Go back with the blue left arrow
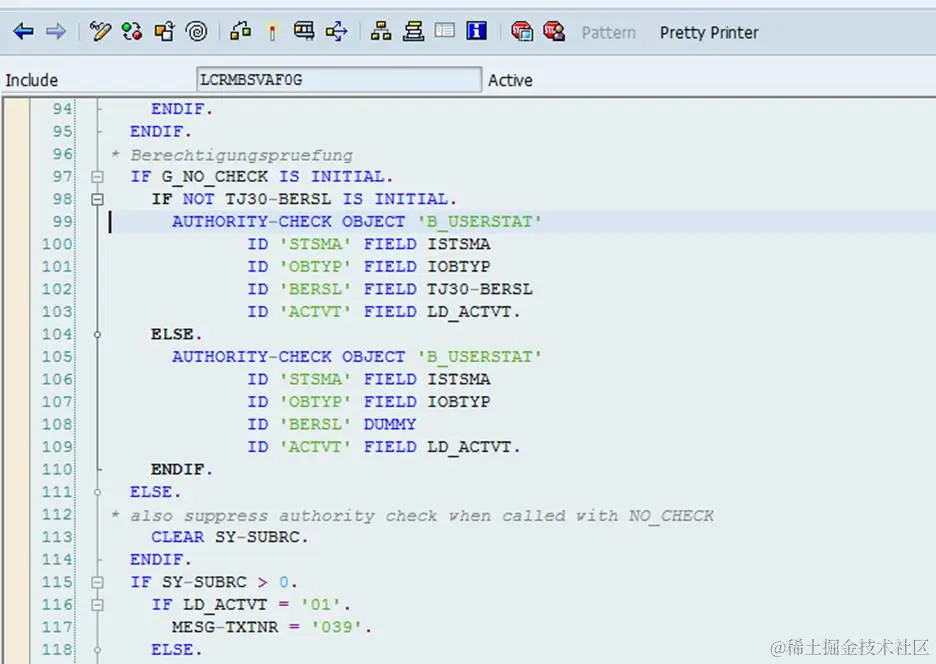 coord(23,31)
